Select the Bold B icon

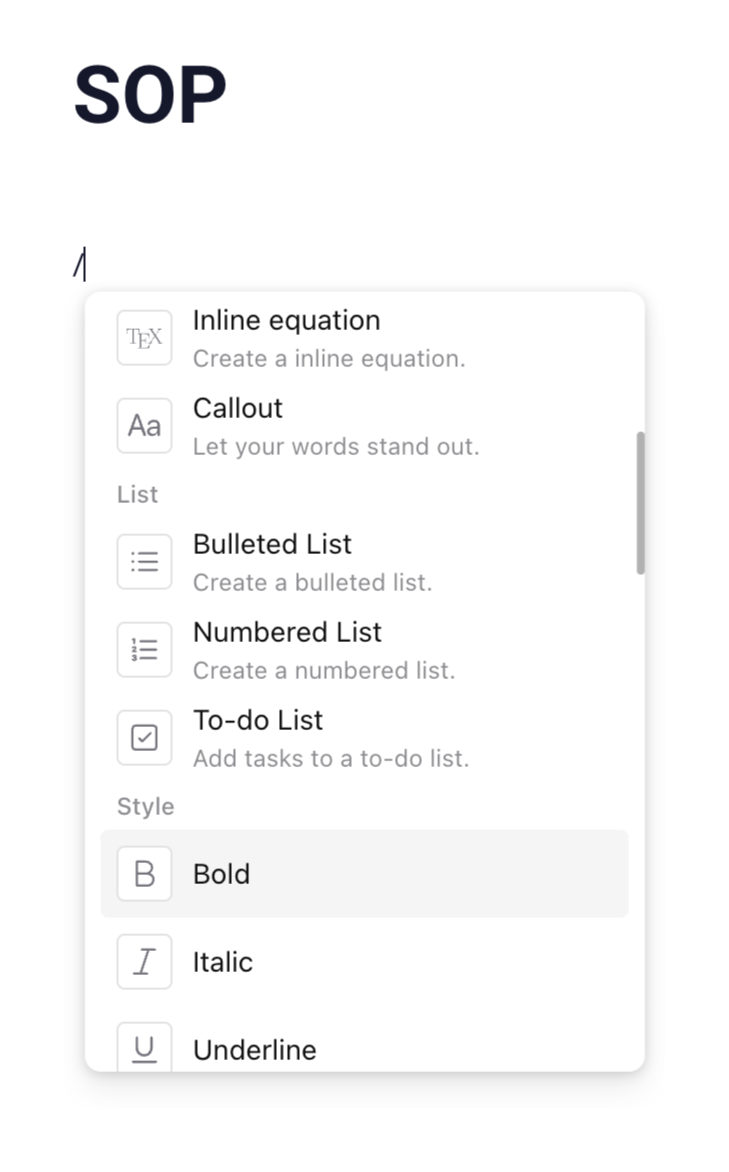pyautogui.click(x=144, y=873)
